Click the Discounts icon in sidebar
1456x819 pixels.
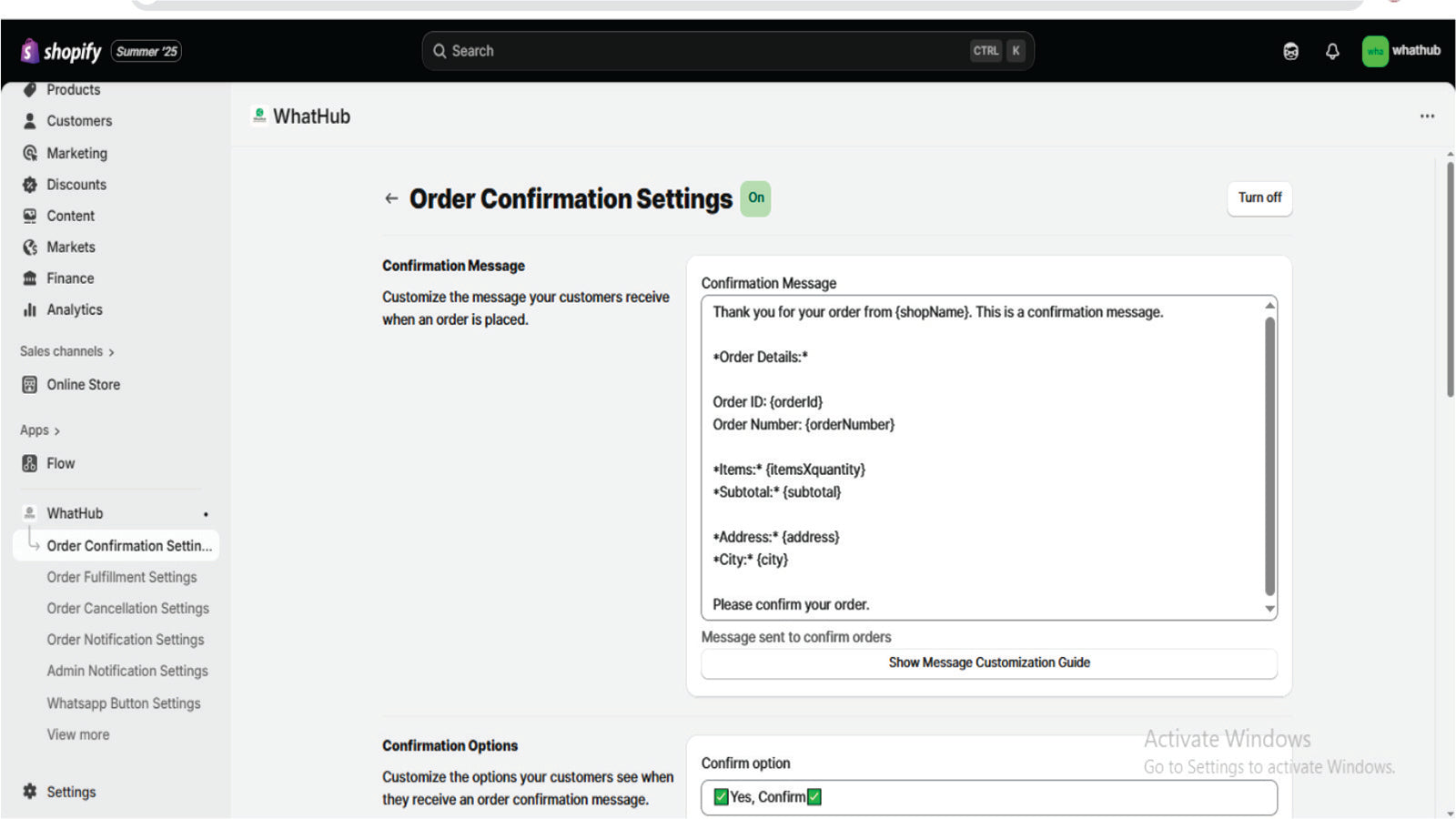point(30,185)
